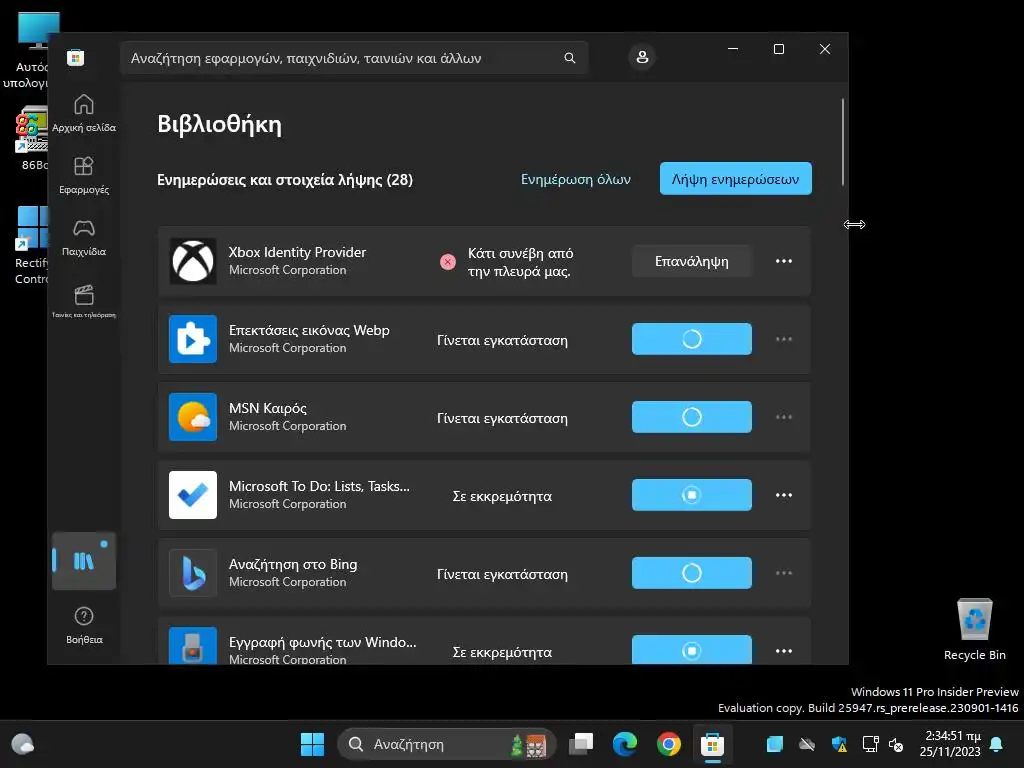
Task: Open Task View on the taskbar
Action: (581, 744)
